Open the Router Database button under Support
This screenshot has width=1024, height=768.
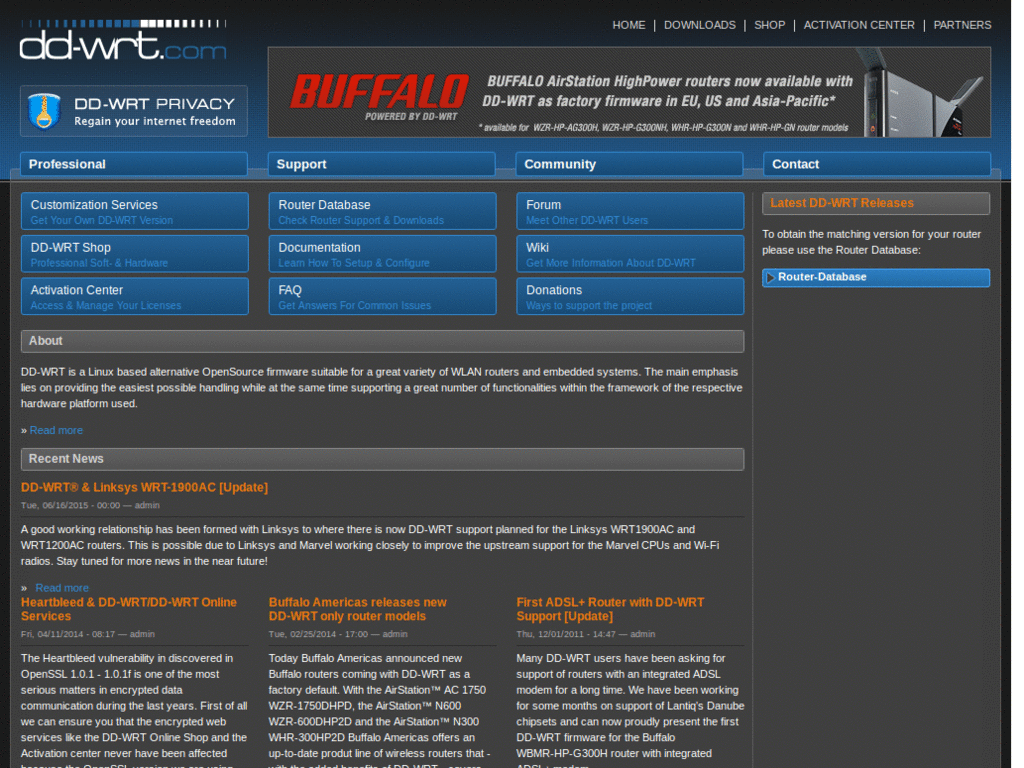pos(382,211)
